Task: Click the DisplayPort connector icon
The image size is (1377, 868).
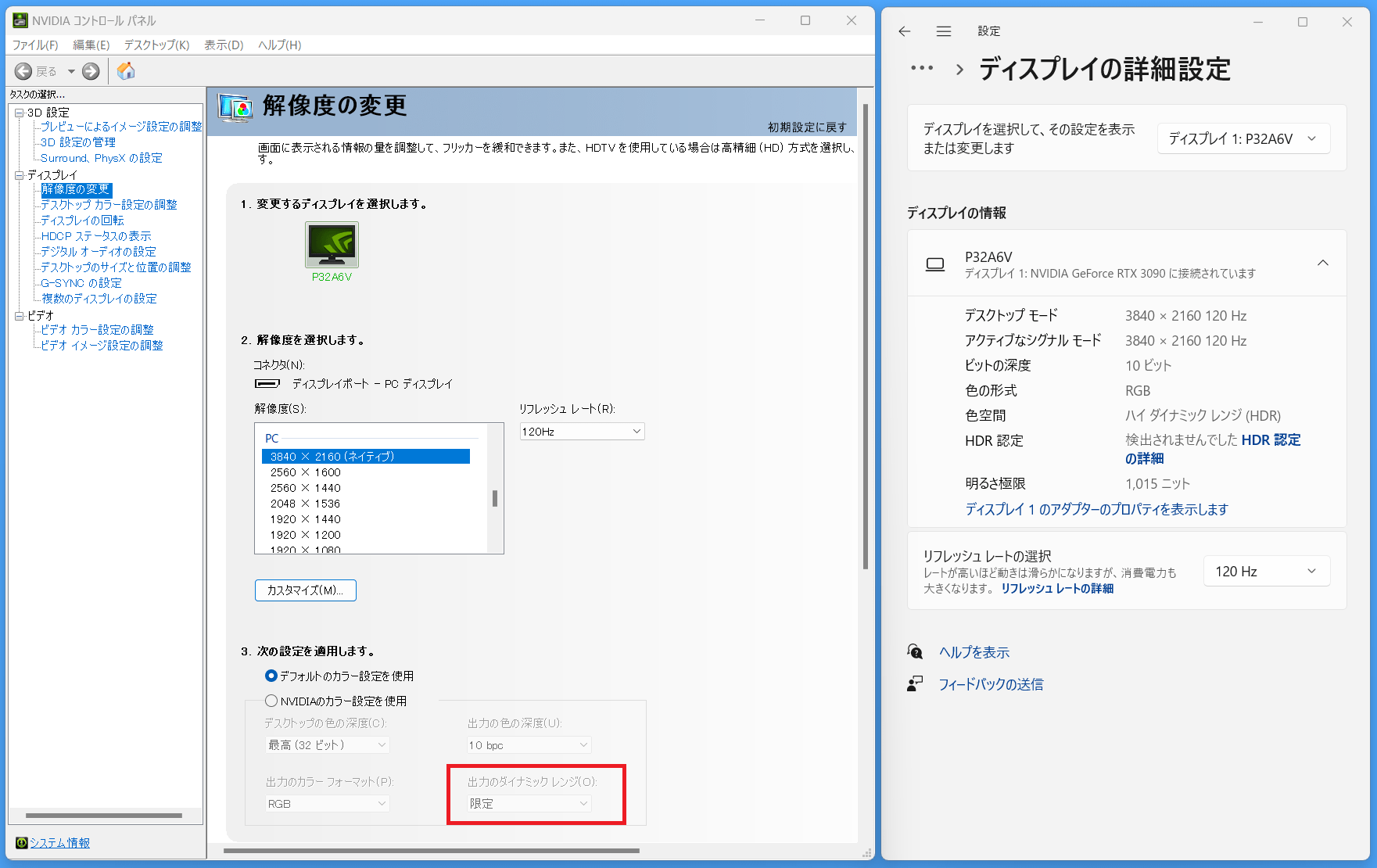Action: (267, 383)
